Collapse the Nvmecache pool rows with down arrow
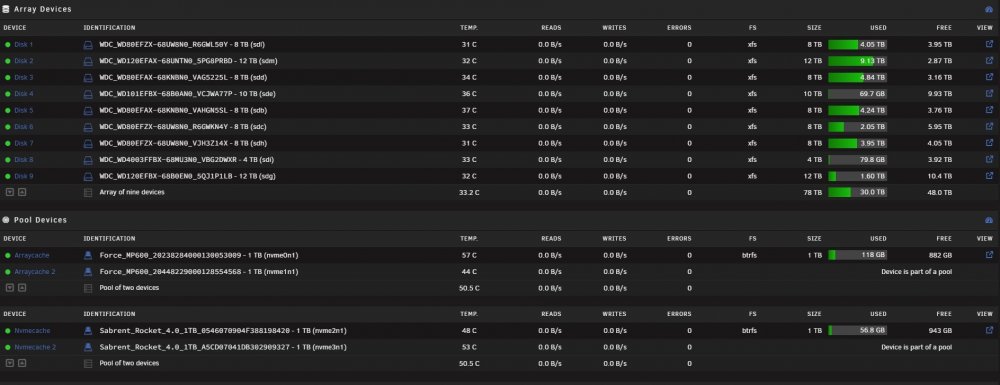Screen dimensions: 1000x385 pyautogui.click(x=10, y=363)
